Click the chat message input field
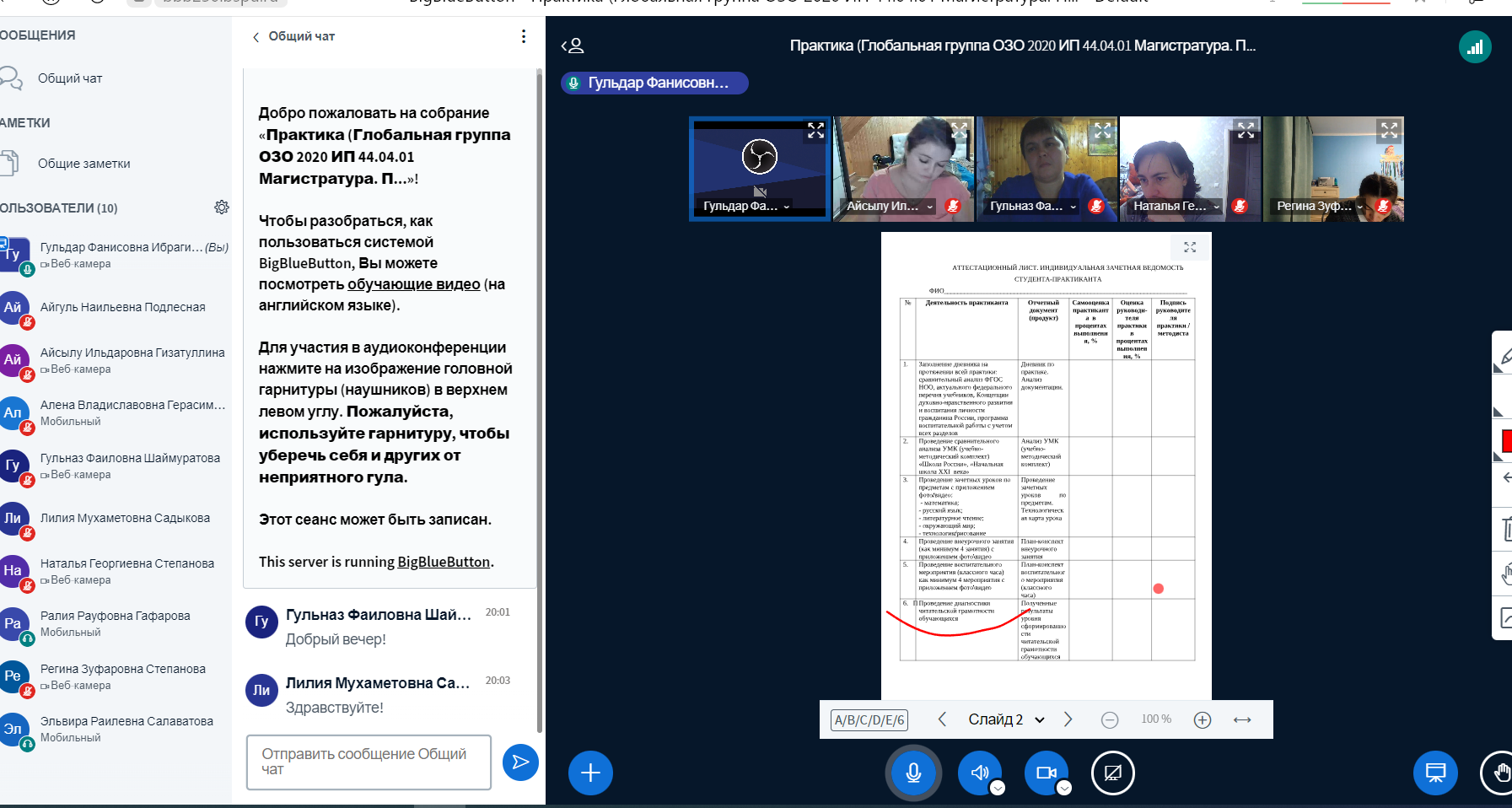1512x808 pixels. coord(369,762)
